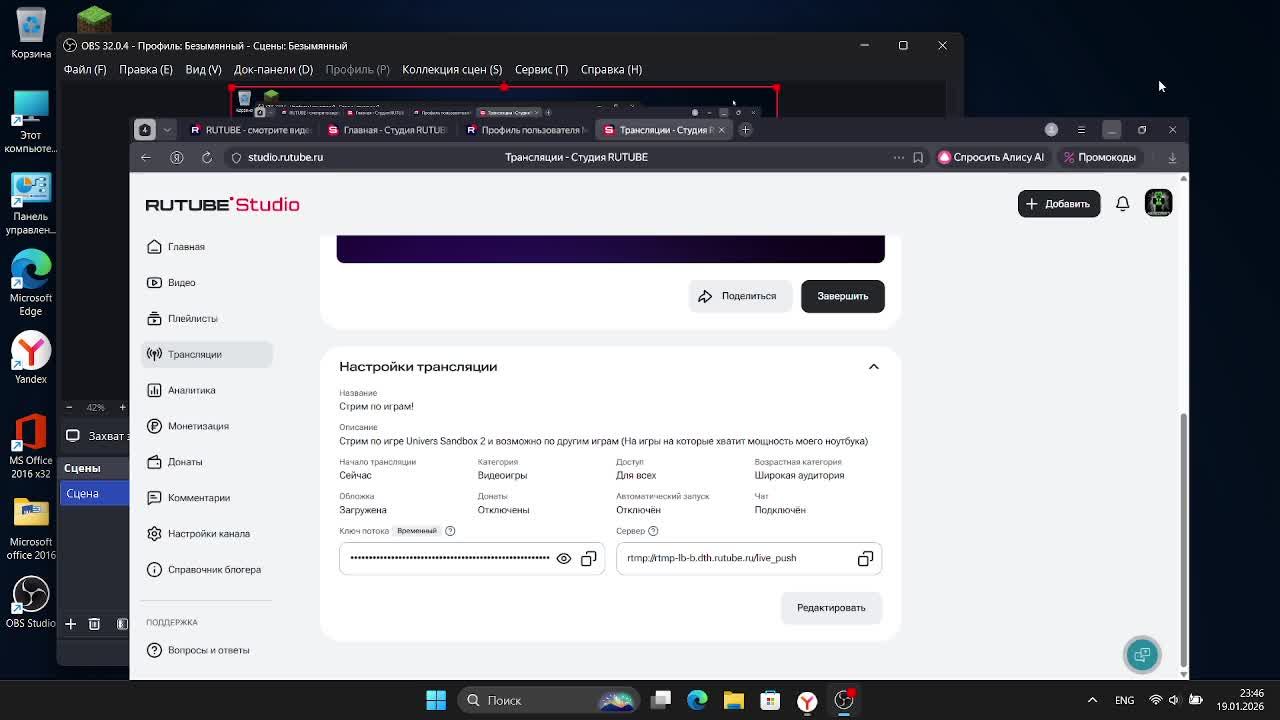Show hidden system tray icons

pos(1092,700)
